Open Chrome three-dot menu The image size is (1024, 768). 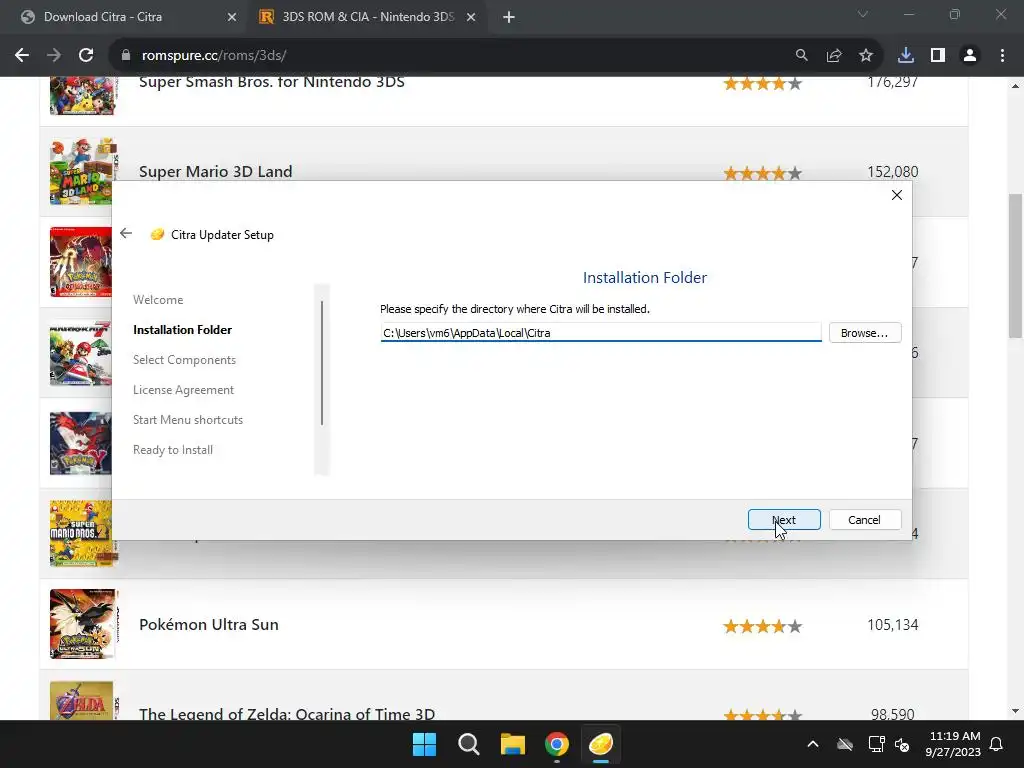tap(1002, 56)
